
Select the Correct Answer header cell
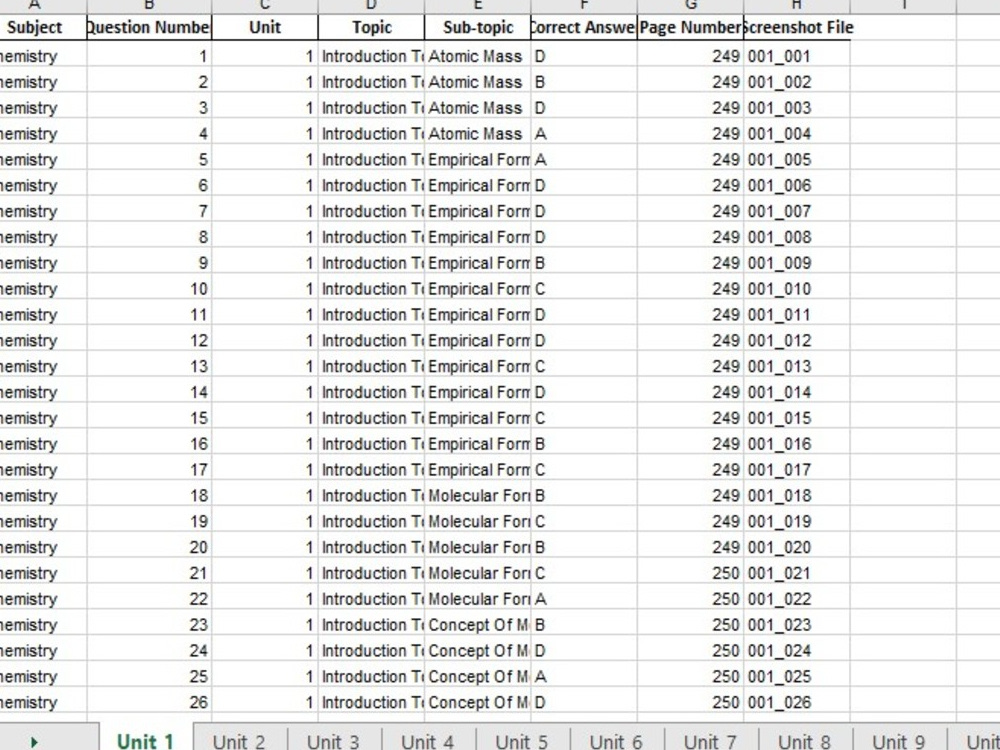584,27
